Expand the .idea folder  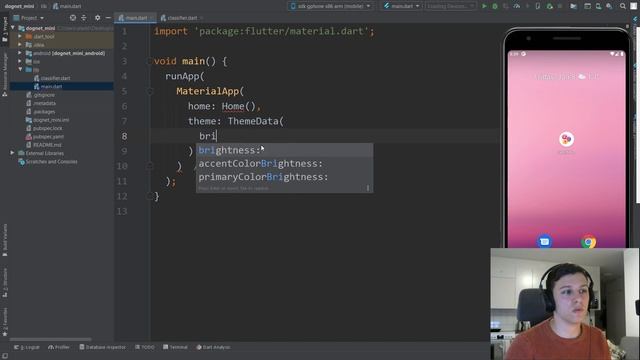(x=20, y=44)
